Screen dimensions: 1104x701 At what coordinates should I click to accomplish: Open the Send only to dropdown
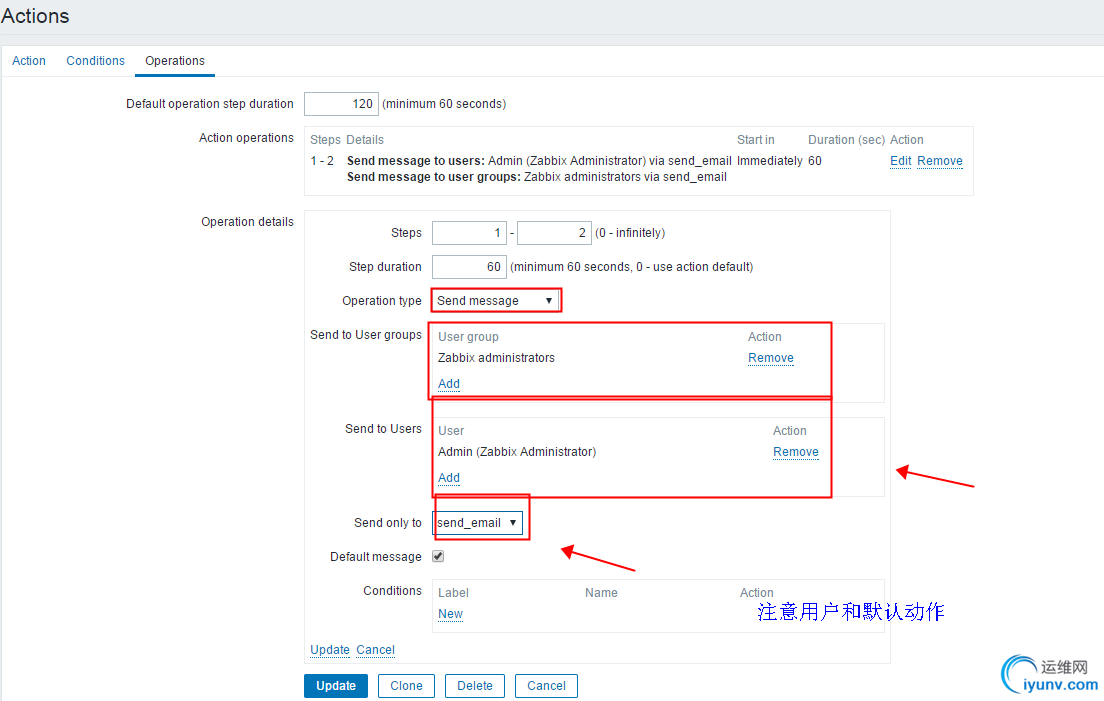477,522
